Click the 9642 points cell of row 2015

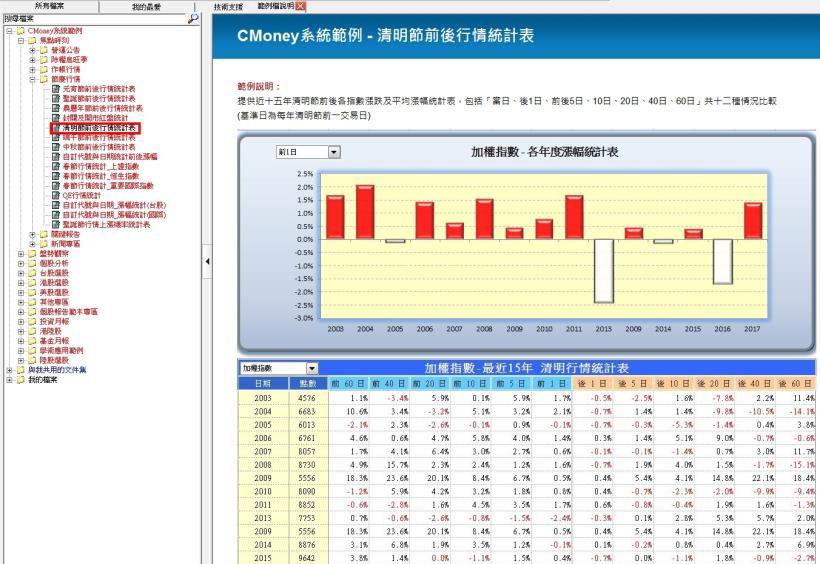click(x=308, y=558)
